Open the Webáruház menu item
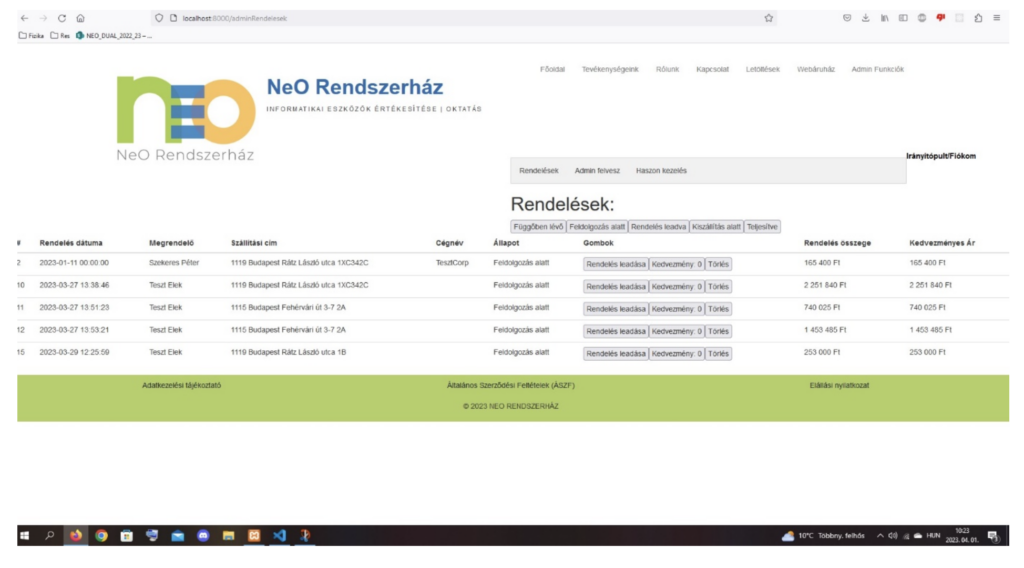 coord(815,69)
